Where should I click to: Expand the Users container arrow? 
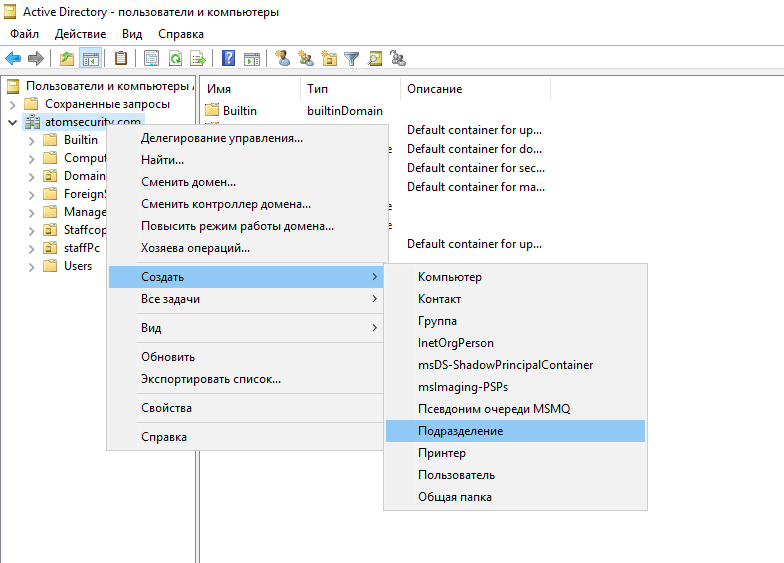pyautogui.click(x=32, y=266)
